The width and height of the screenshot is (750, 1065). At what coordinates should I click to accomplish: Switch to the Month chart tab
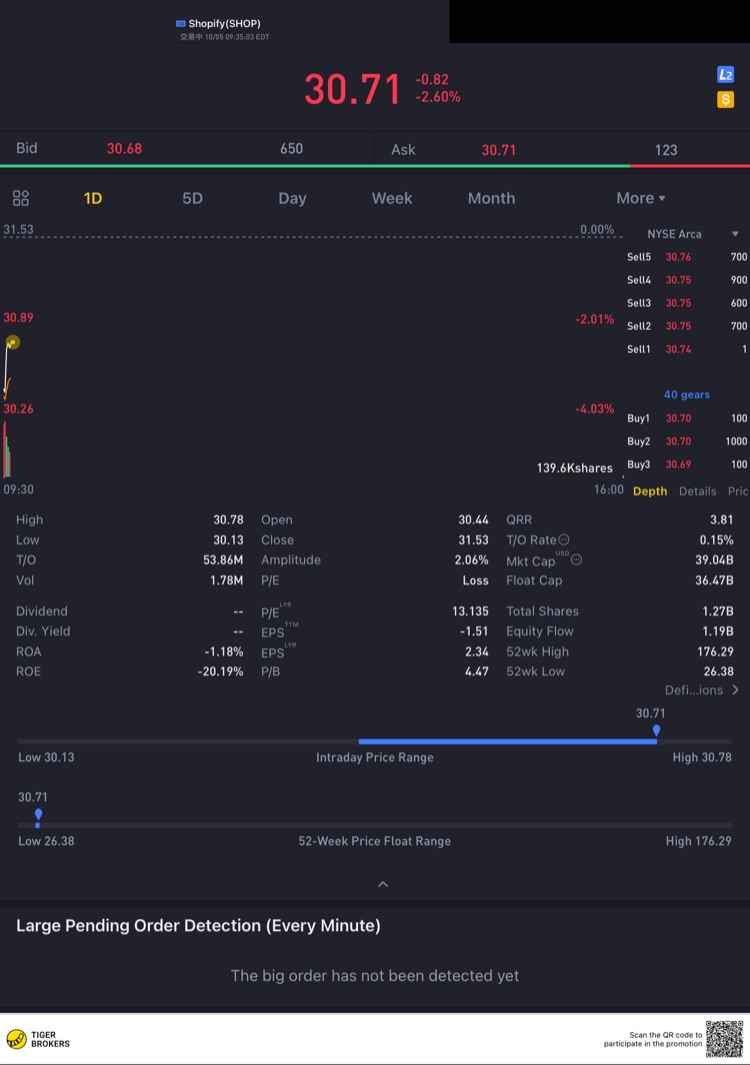(491, 198)
